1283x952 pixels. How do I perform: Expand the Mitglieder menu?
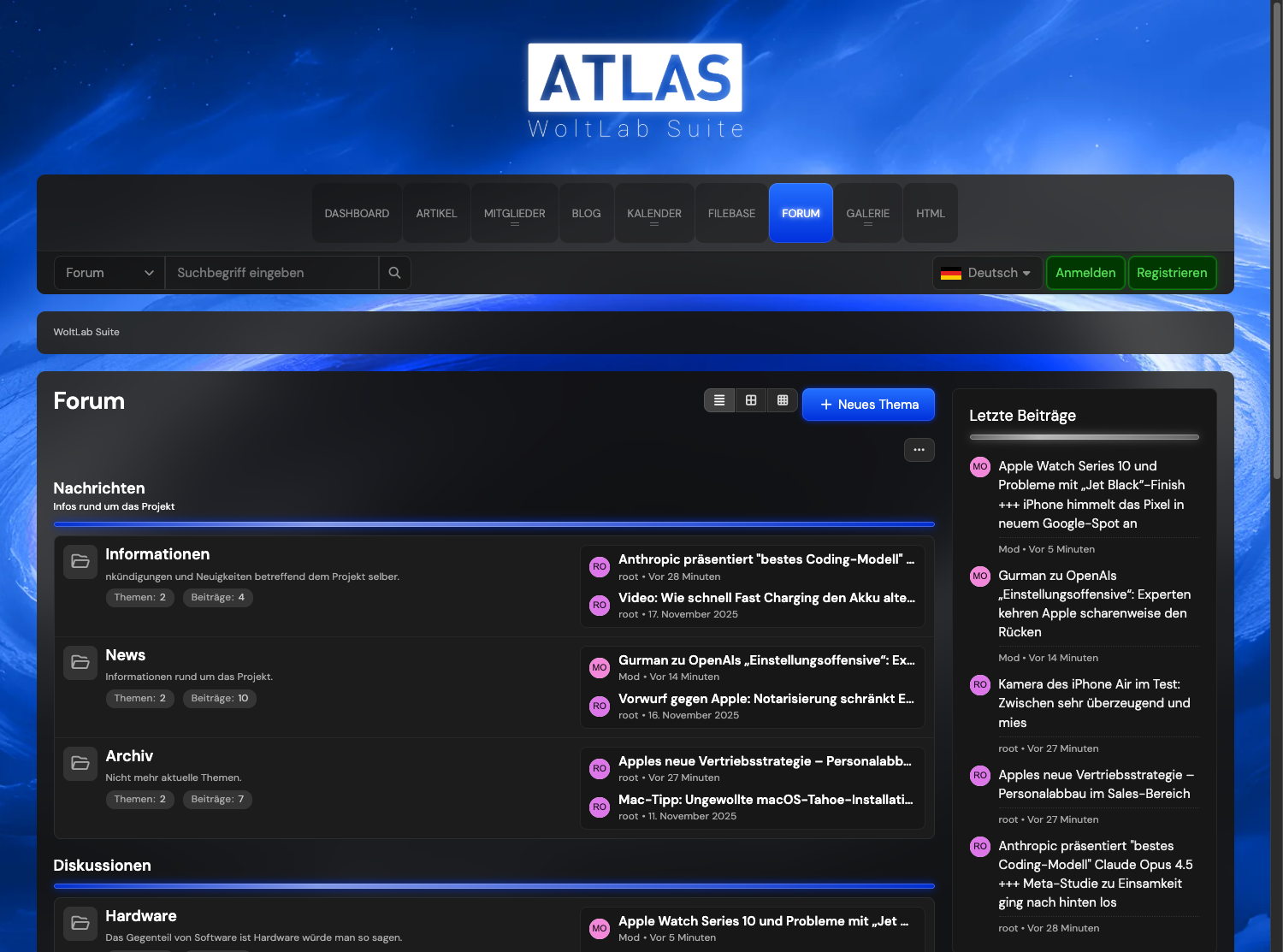pyautogui.click(x=514, y=214)
